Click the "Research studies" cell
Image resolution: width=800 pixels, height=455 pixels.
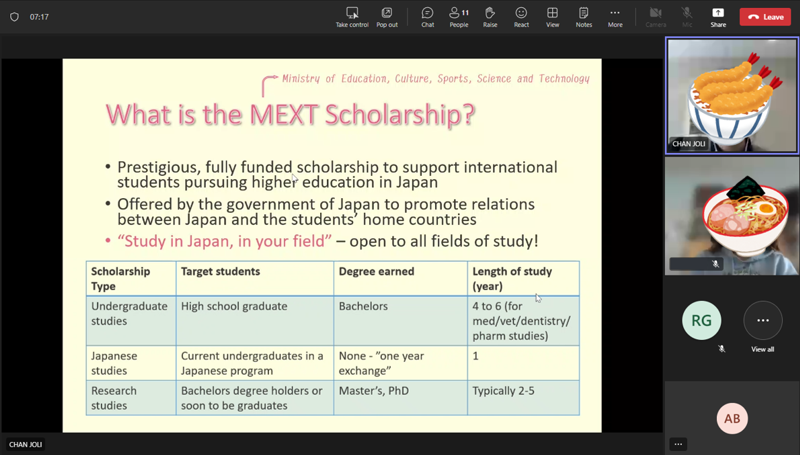point(131,398)
